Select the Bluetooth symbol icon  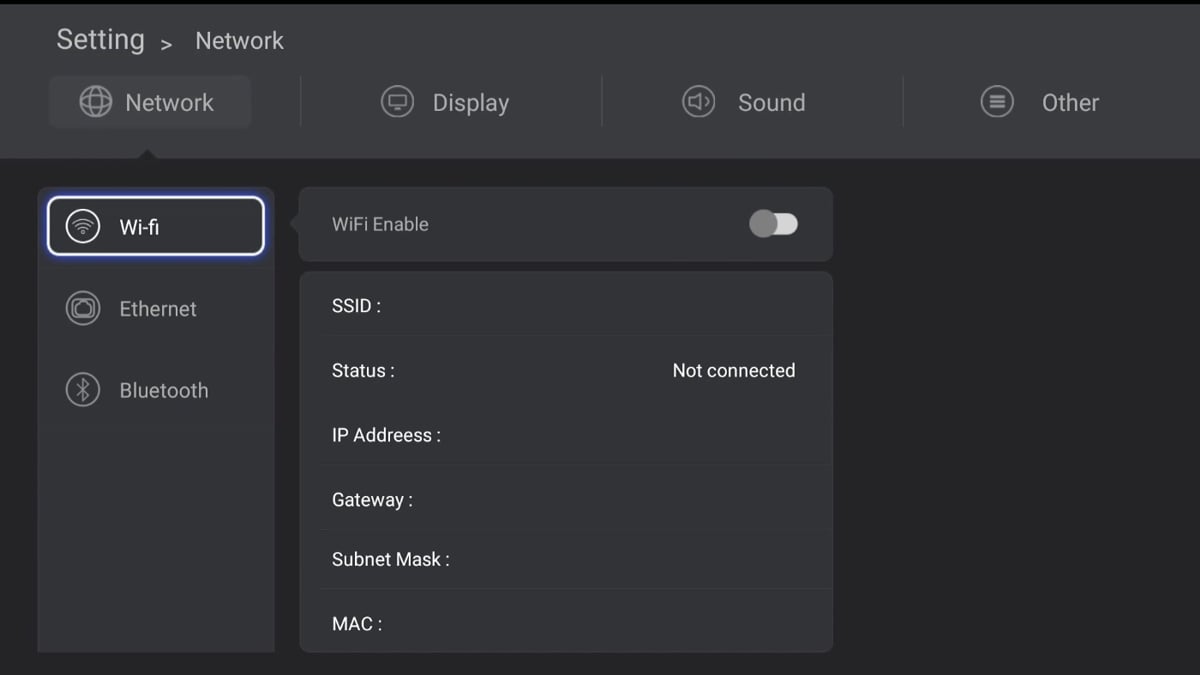(x=83, y=390)
